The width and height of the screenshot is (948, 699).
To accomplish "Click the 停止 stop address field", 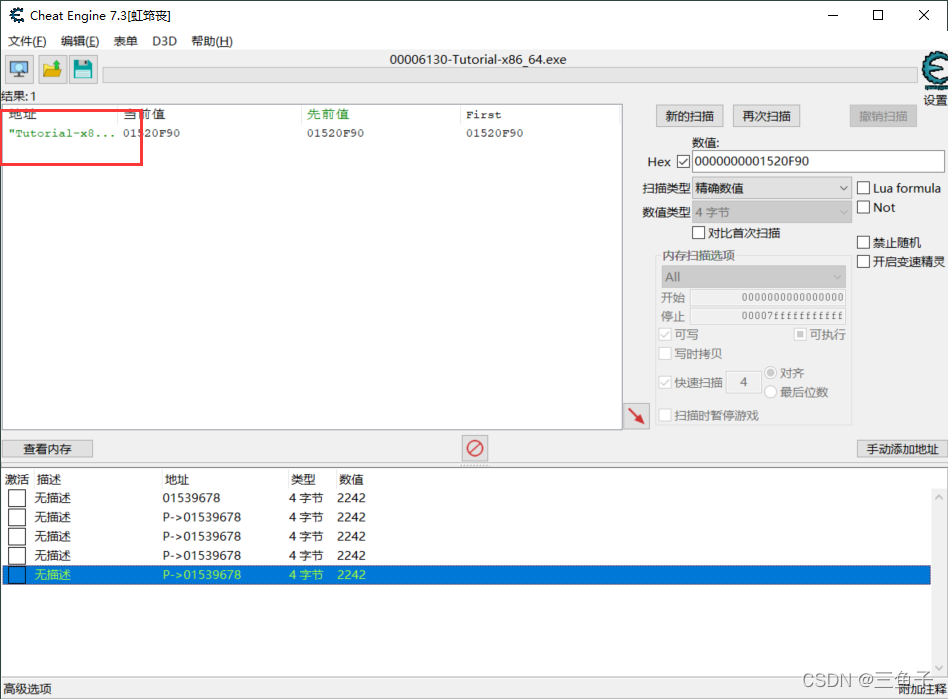I will point(768,316).
